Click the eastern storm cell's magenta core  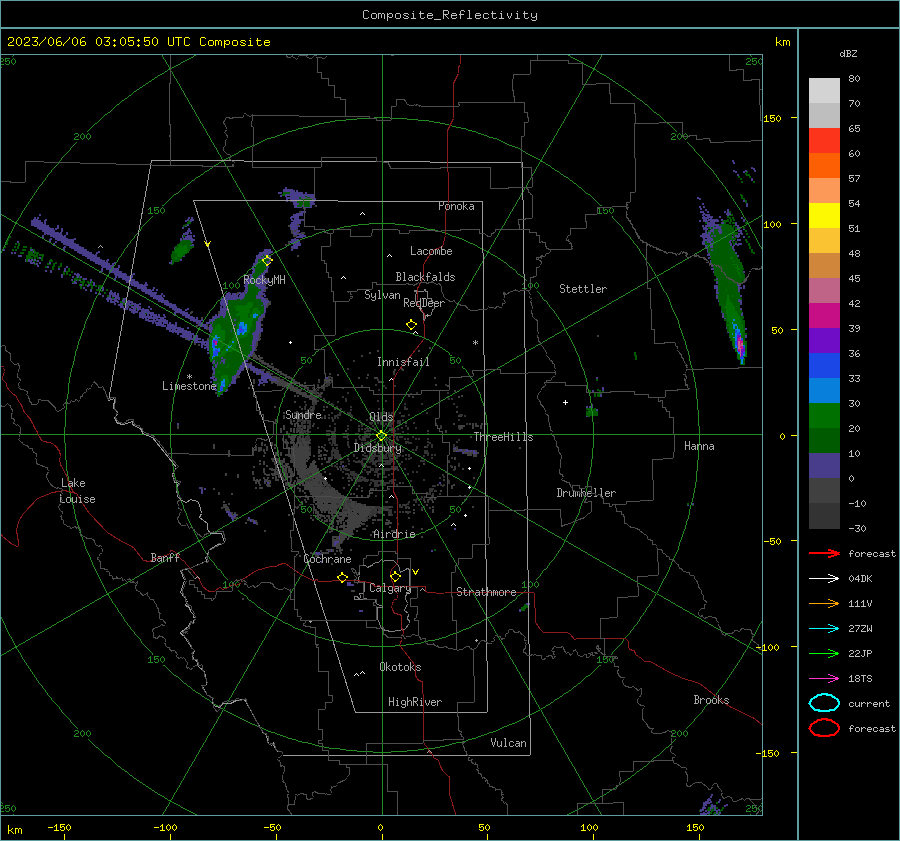740,346
